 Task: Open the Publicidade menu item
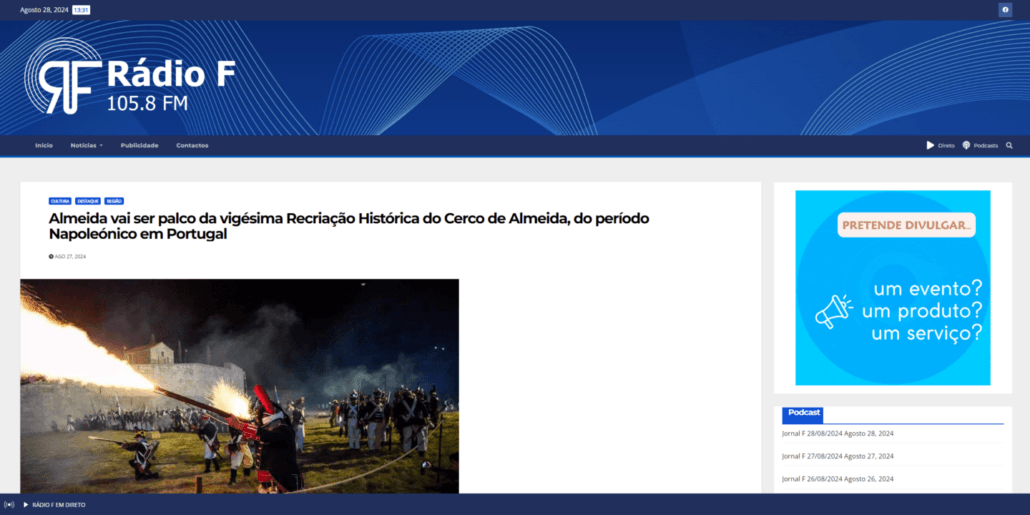pyautogui.click(x=139, y=145)
